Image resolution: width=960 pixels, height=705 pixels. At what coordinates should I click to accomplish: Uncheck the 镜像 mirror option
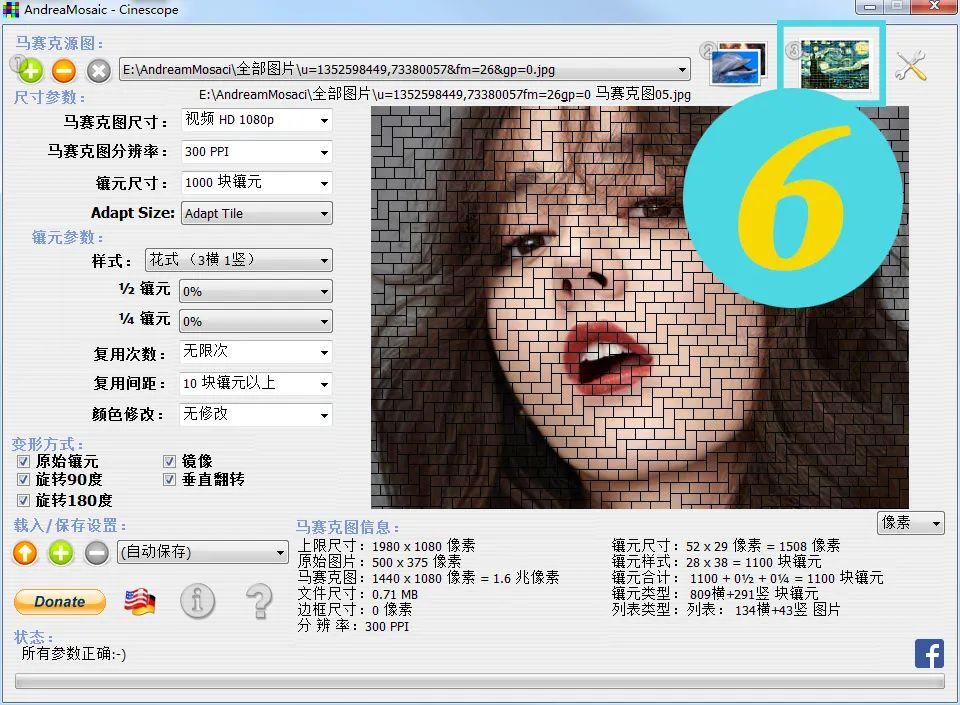[170, 461]
